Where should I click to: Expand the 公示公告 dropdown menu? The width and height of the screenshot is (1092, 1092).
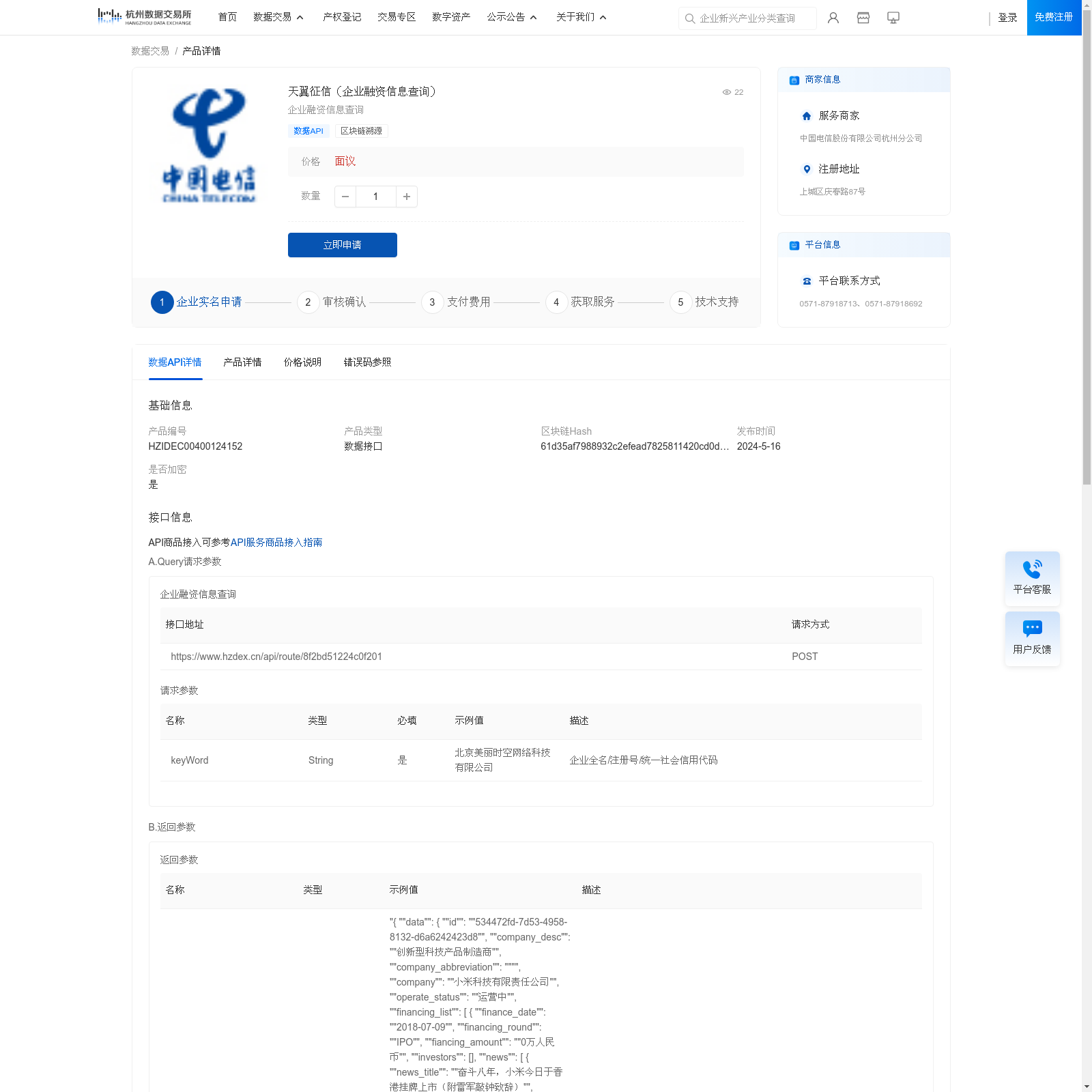tap(512, 17)
